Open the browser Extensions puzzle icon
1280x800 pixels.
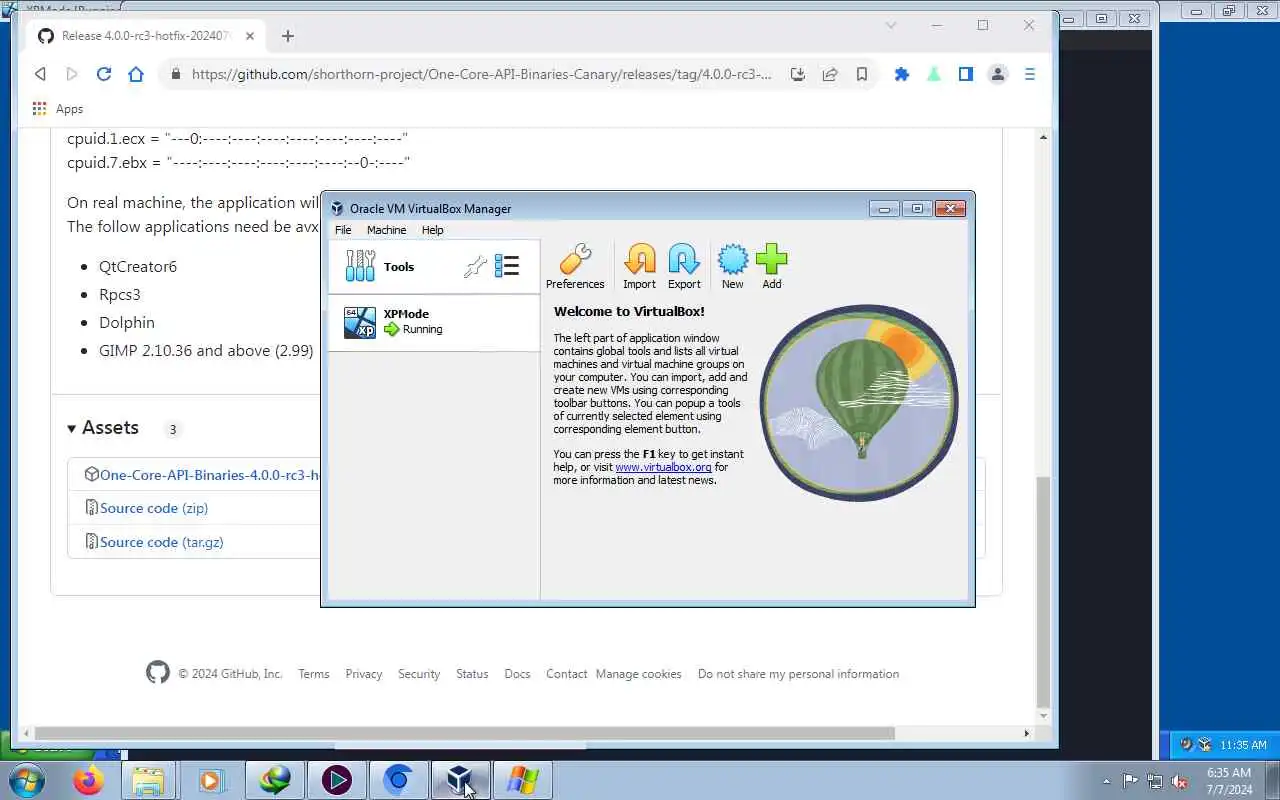point(902,74)
